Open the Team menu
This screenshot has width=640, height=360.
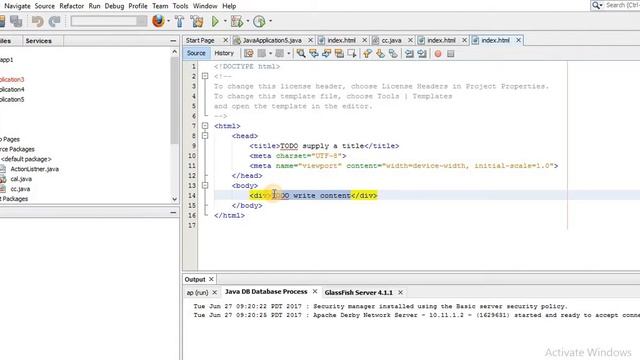(160, 6)
